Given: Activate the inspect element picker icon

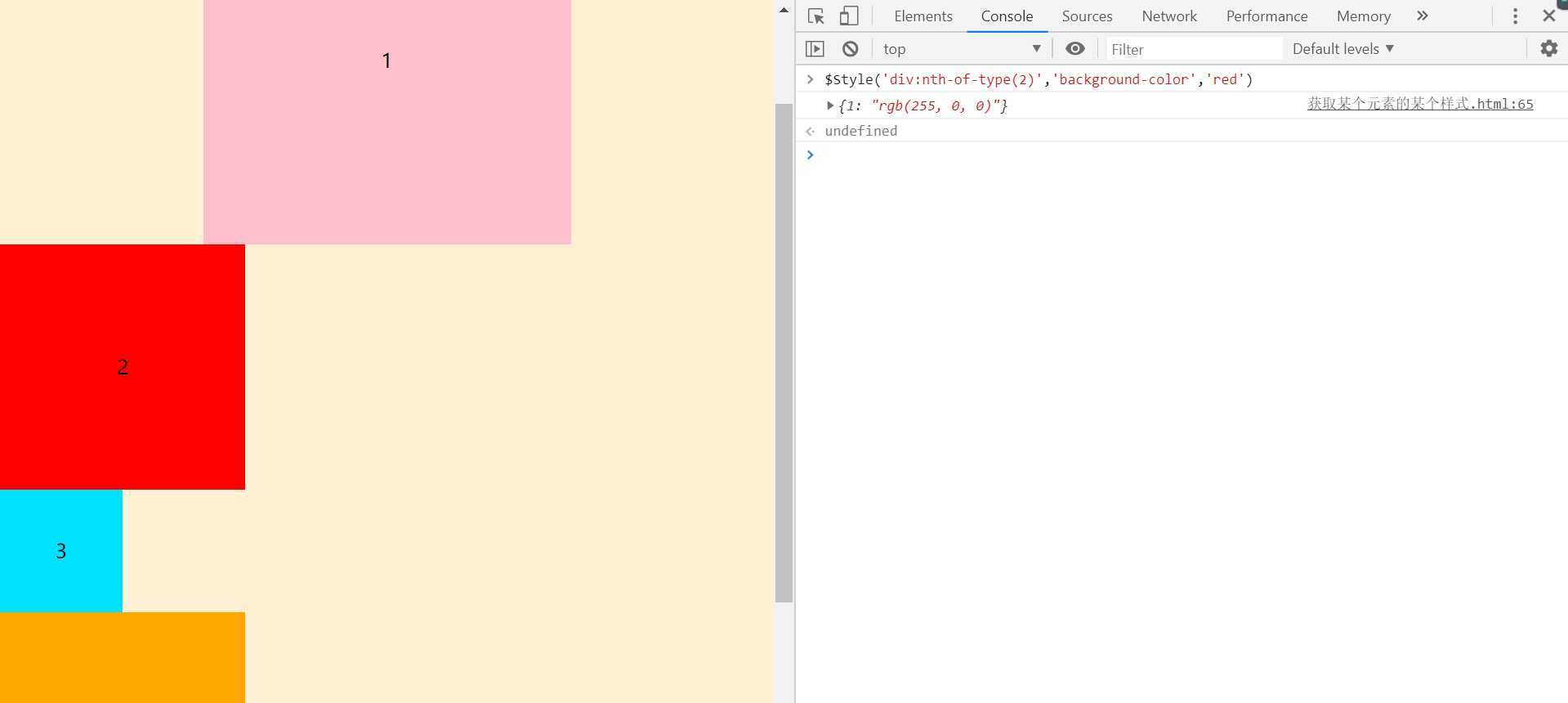Looking at the screenshot, I should tap(815, 16).
